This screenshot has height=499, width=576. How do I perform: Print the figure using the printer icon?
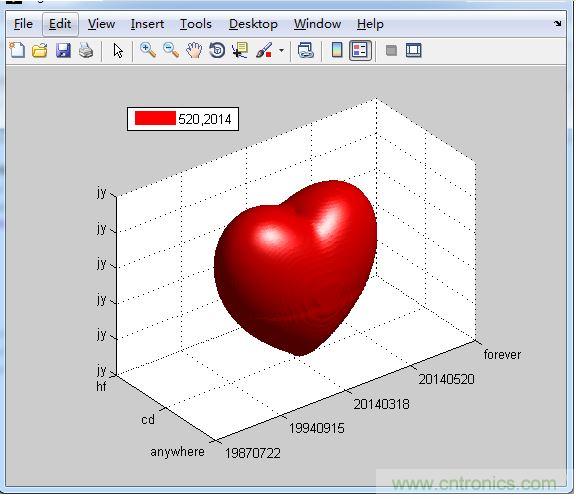[86, 50]
